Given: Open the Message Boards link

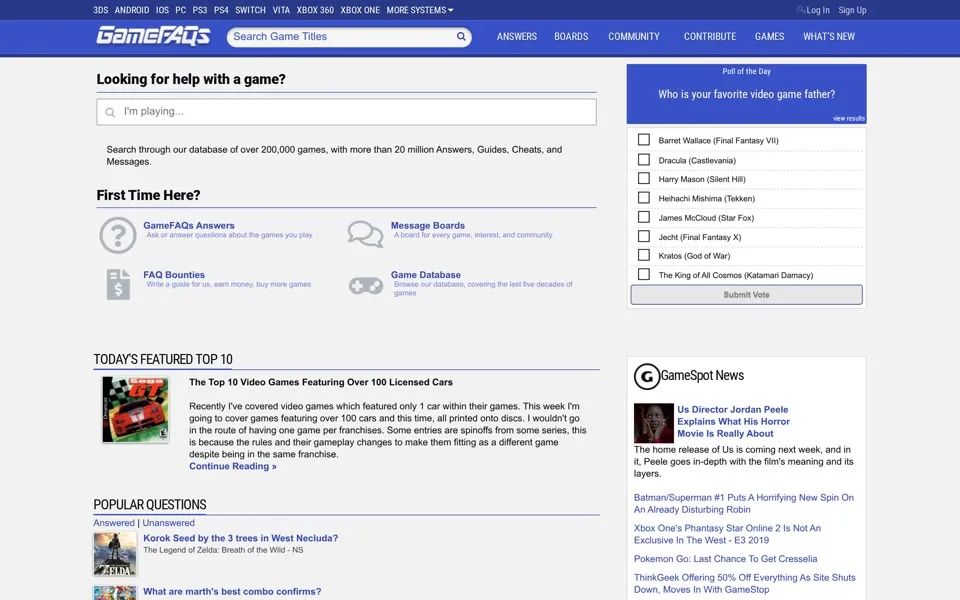Looking at the screenshot, I should coord(427,225).
